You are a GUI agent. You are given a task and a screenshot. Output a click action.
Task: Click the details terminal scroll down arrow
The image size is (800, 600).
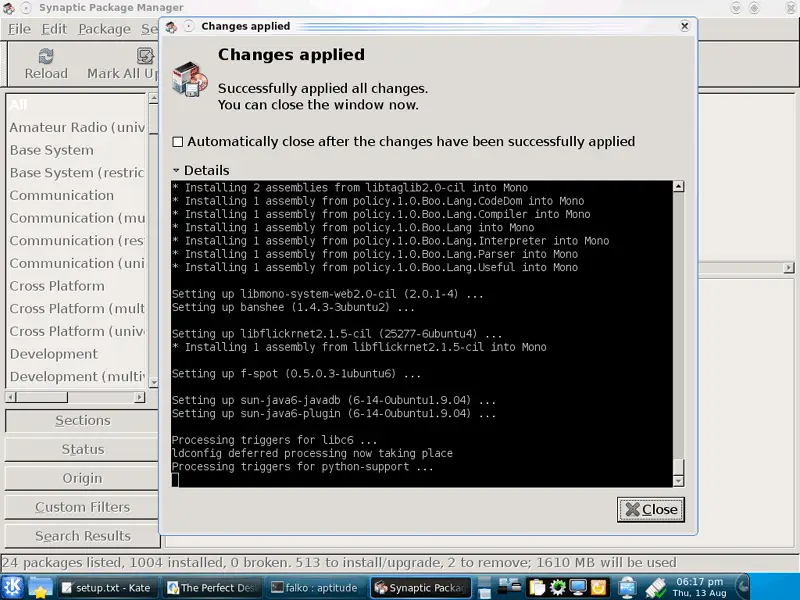(679, 481)
